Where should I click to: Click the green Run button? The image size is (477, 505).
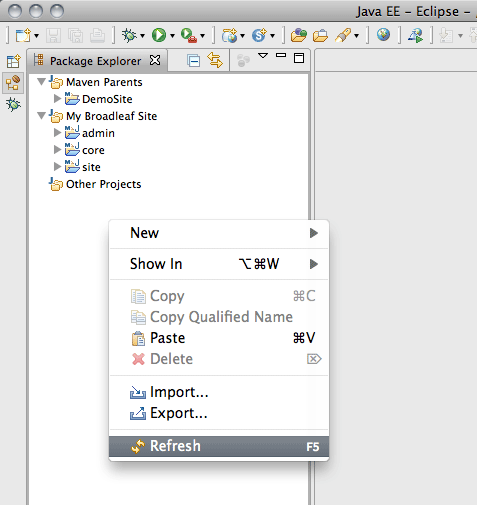pyautogui.click(x=159, y=35)
